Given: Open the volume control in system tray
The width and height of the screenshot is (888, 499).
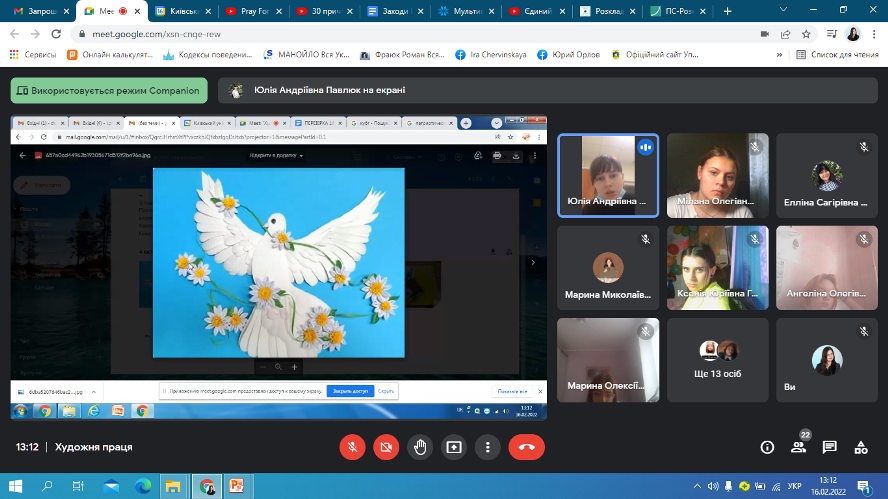Looking at the screenshot, I should (713, 486).
